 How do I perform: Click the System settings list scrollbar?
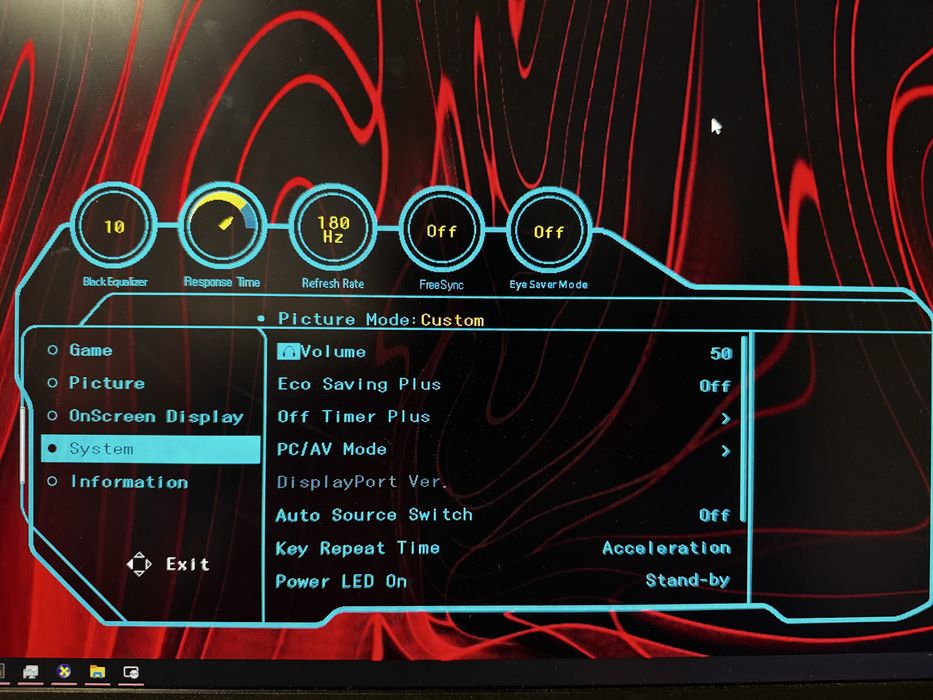click(744, 430)
